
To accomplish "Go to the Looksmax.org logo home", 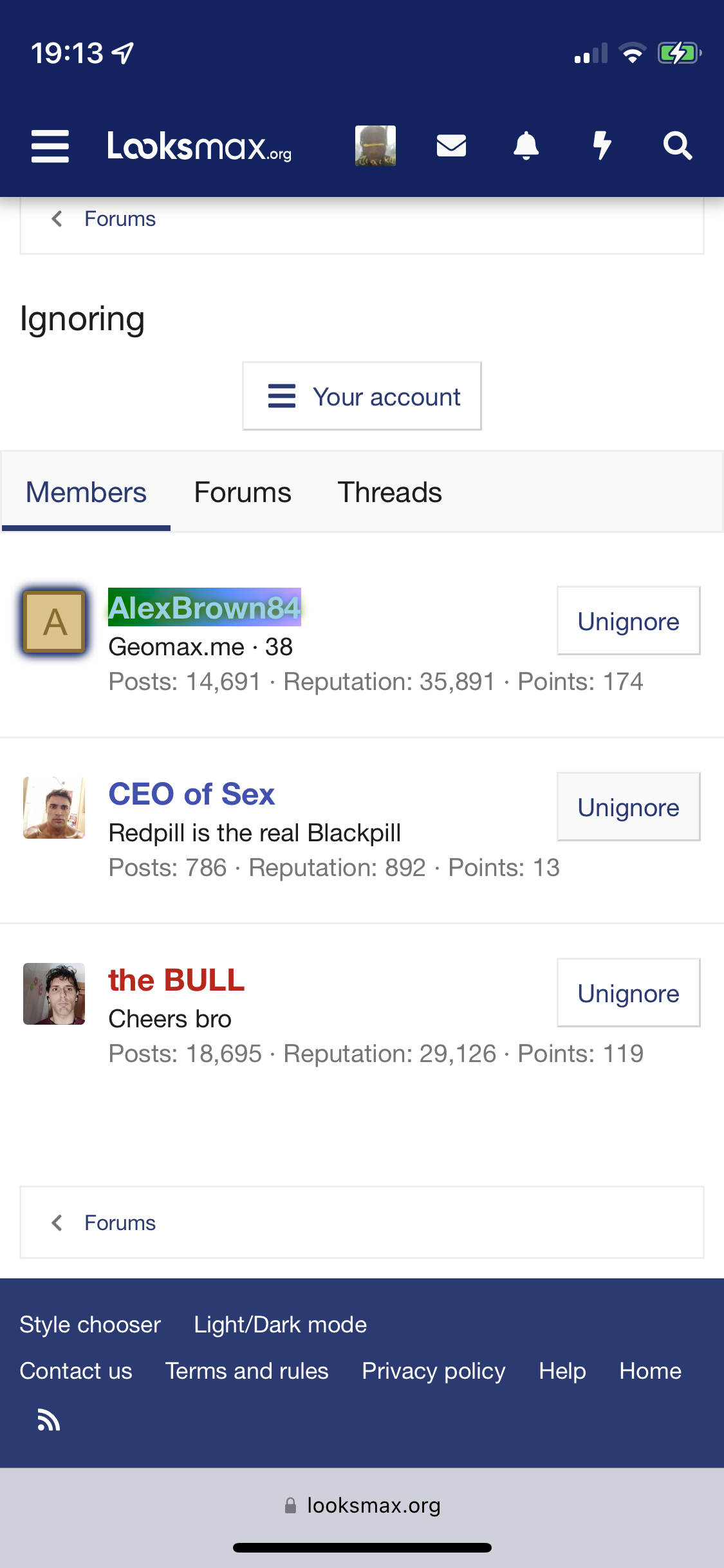I will coord(200,145).
